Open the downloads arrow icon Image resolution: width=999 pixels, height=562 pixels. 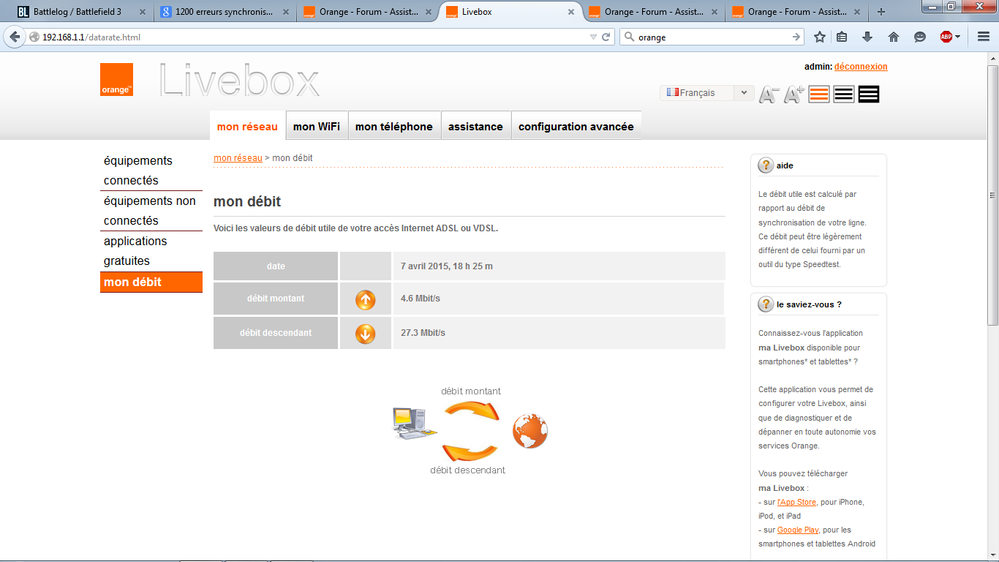pos(867,37)
